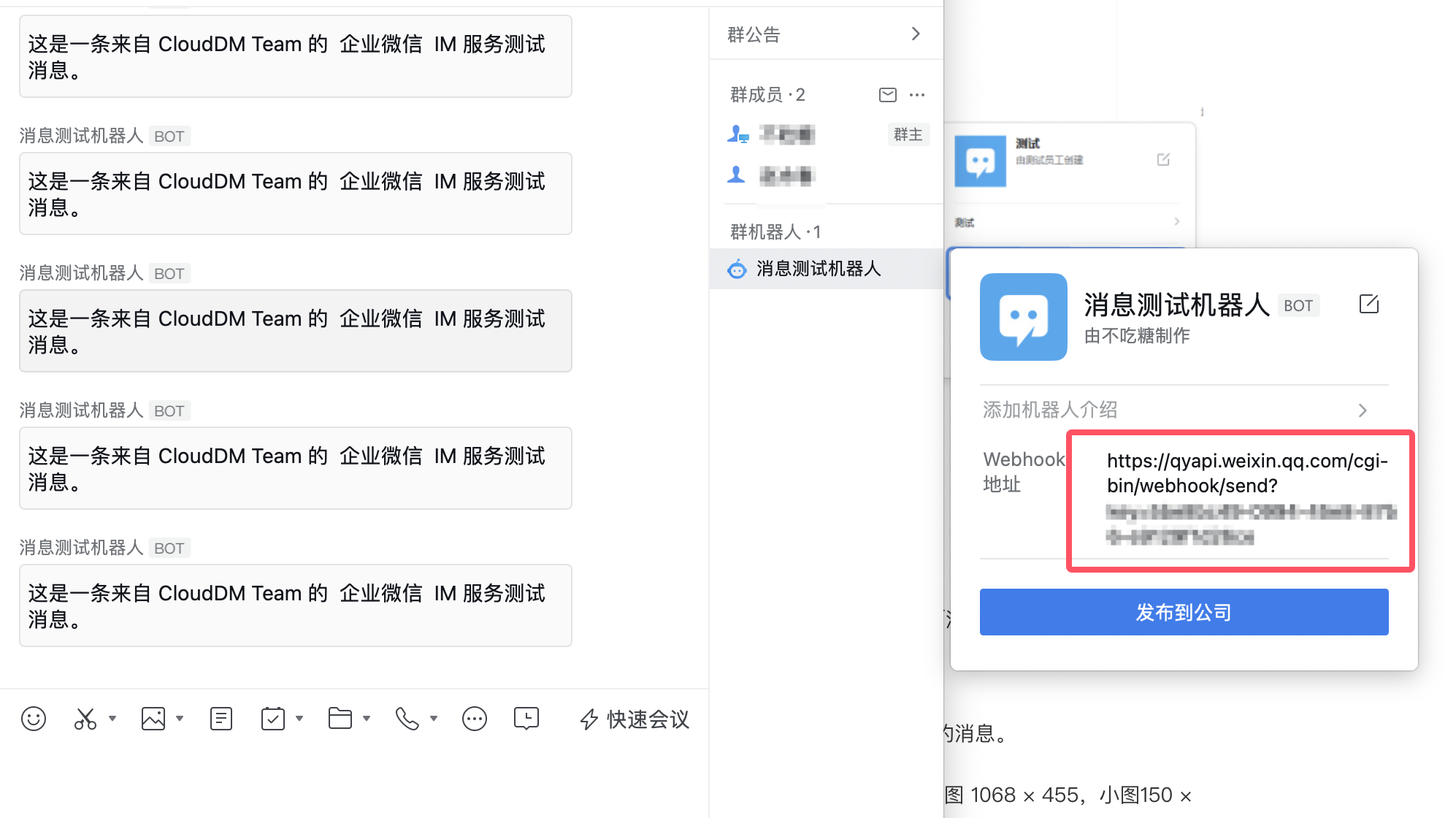
Task: Start a 快速会议 quick meeting
Action: [x=635, y=719]
